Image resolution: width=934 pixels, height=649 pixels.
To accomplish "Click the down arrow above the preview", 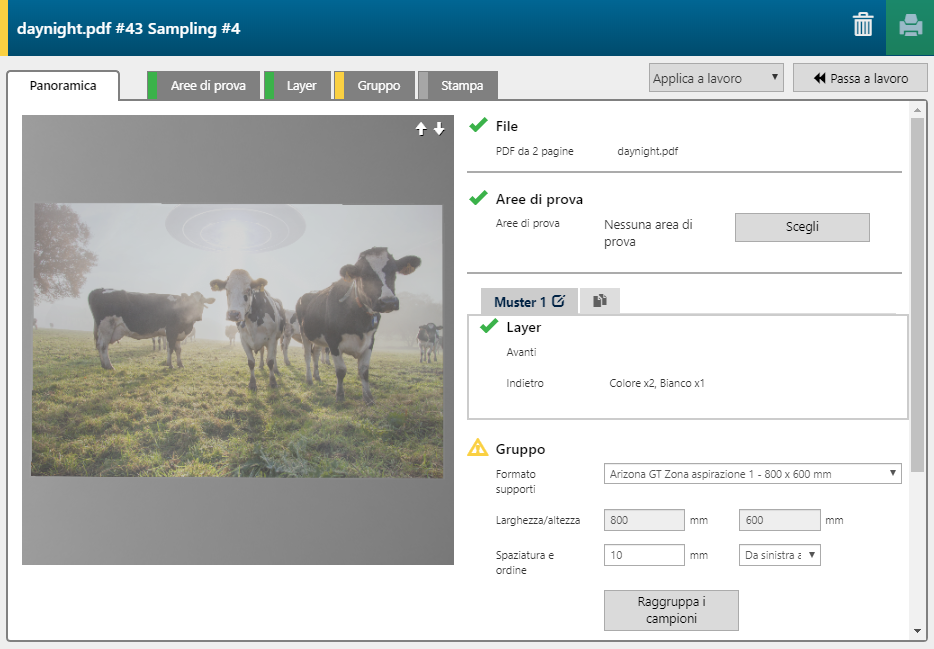I will coord(439,129).
